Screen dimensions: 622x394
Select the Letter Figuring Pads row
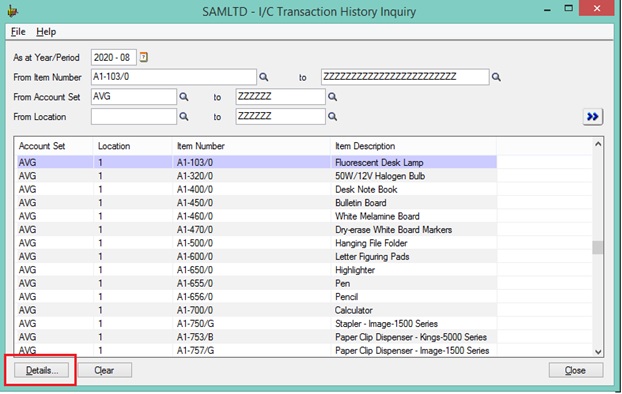(x=257, y=257)
